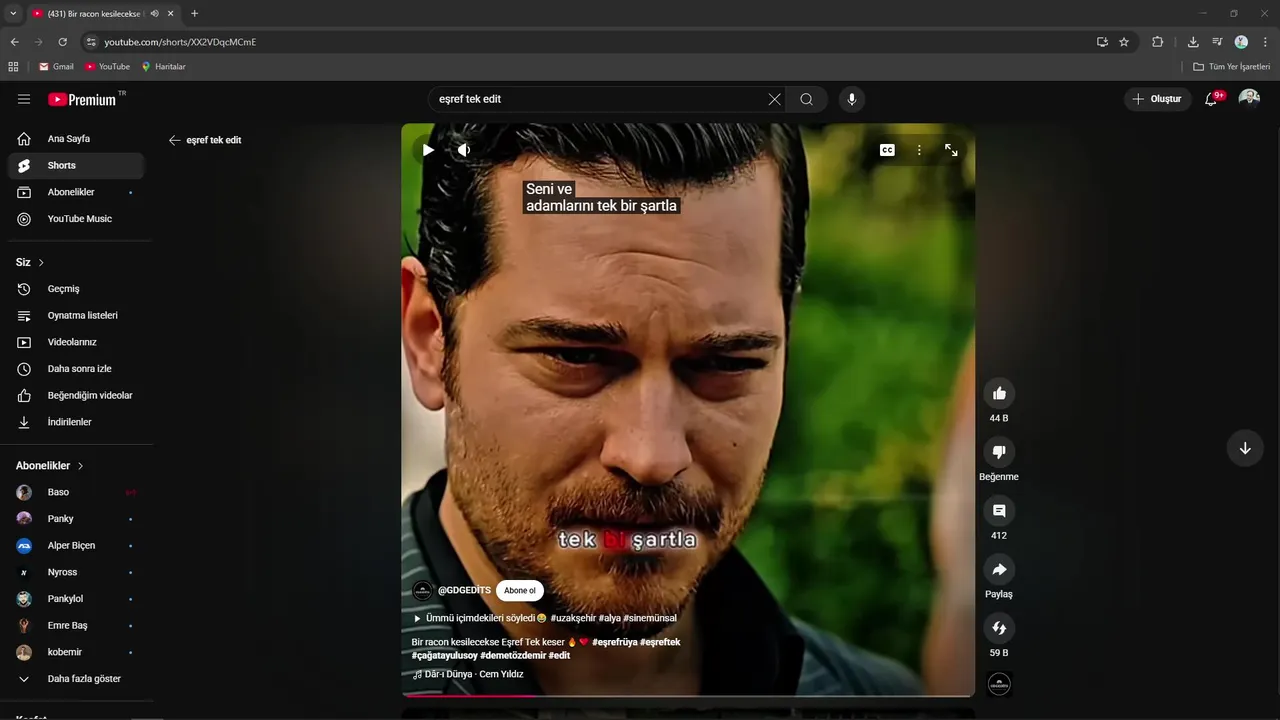Click the Oluştur create button
The width and height of the screenshot is (1280, 720).
(x=1157, y=99)
